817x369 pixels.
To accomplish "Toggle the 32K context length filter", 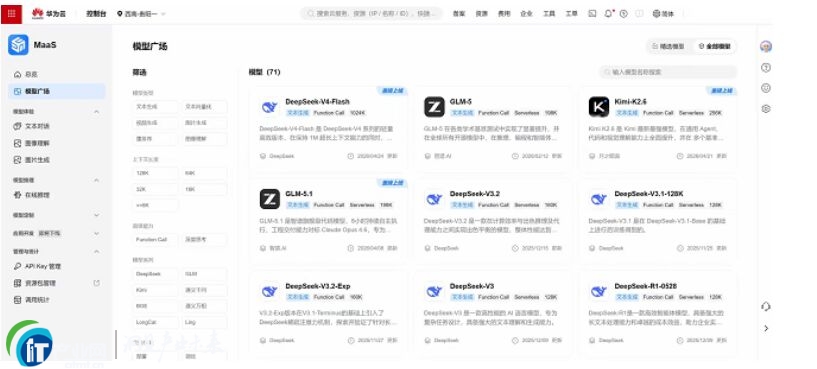I will click(155, 189).
